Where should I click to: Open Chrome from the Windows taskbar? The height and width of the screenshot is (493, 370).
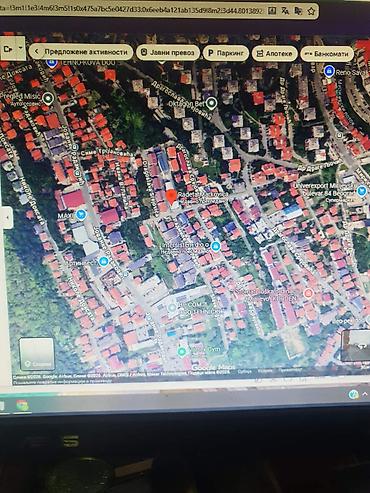click(22, 405)
